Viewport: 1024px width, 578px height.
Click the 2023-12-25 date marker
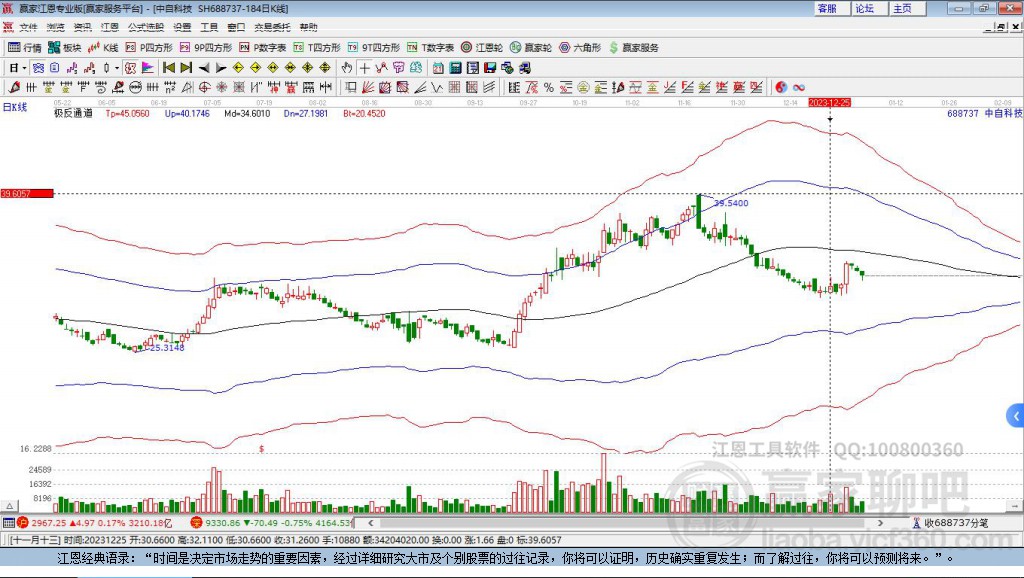coord(829,103)
